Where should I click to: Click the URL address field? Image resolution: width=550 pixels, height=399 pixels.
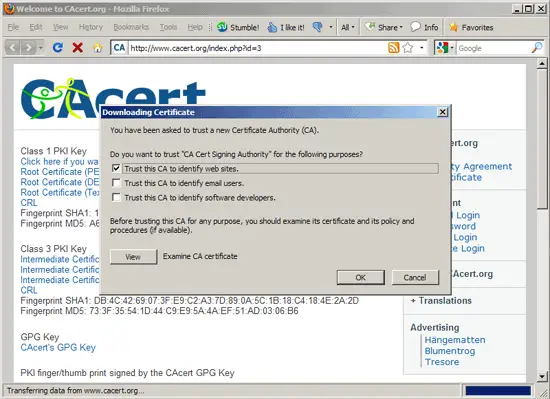[257, 48]
